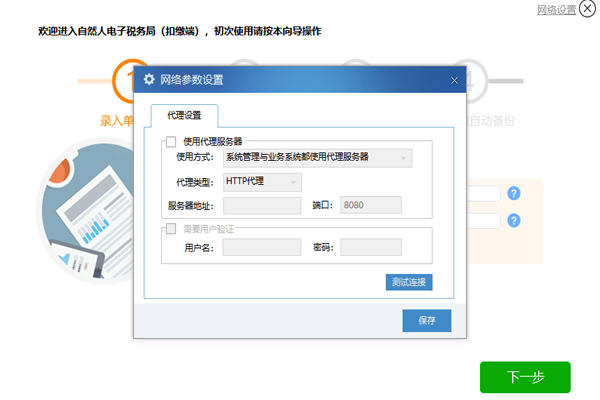Image resolution: width=600 pixels, height=400 pixels.
Task: Click the 端口 field showing 8080
Action: [x=371, y=205]
